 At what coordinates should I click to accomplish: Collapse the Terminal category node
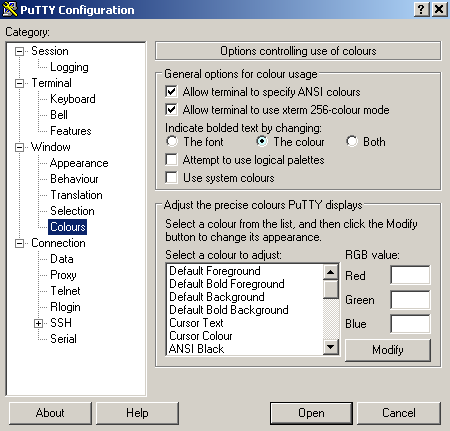(20, 83)
